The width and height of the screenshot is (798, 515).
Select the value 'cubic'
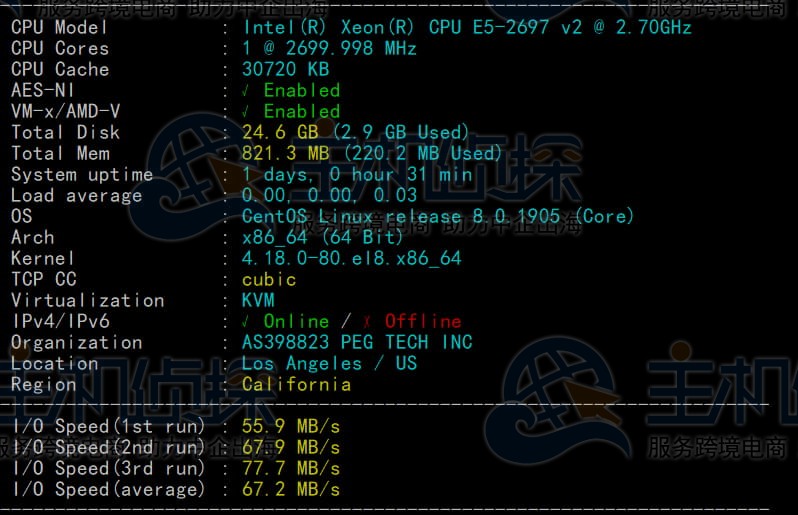point(269,279)
